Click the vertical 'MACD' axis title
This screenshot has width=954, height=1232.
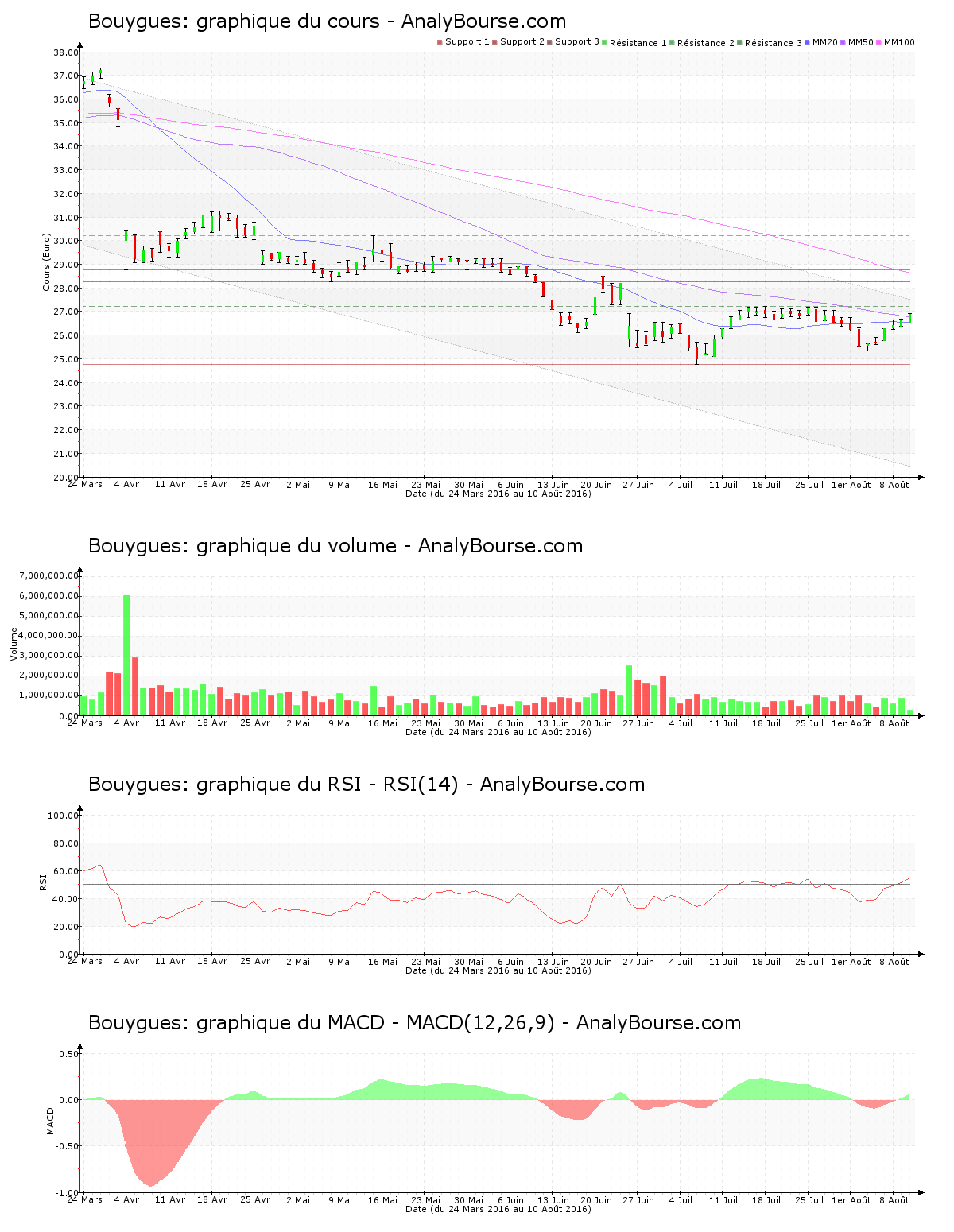(x=51, y=1121)
